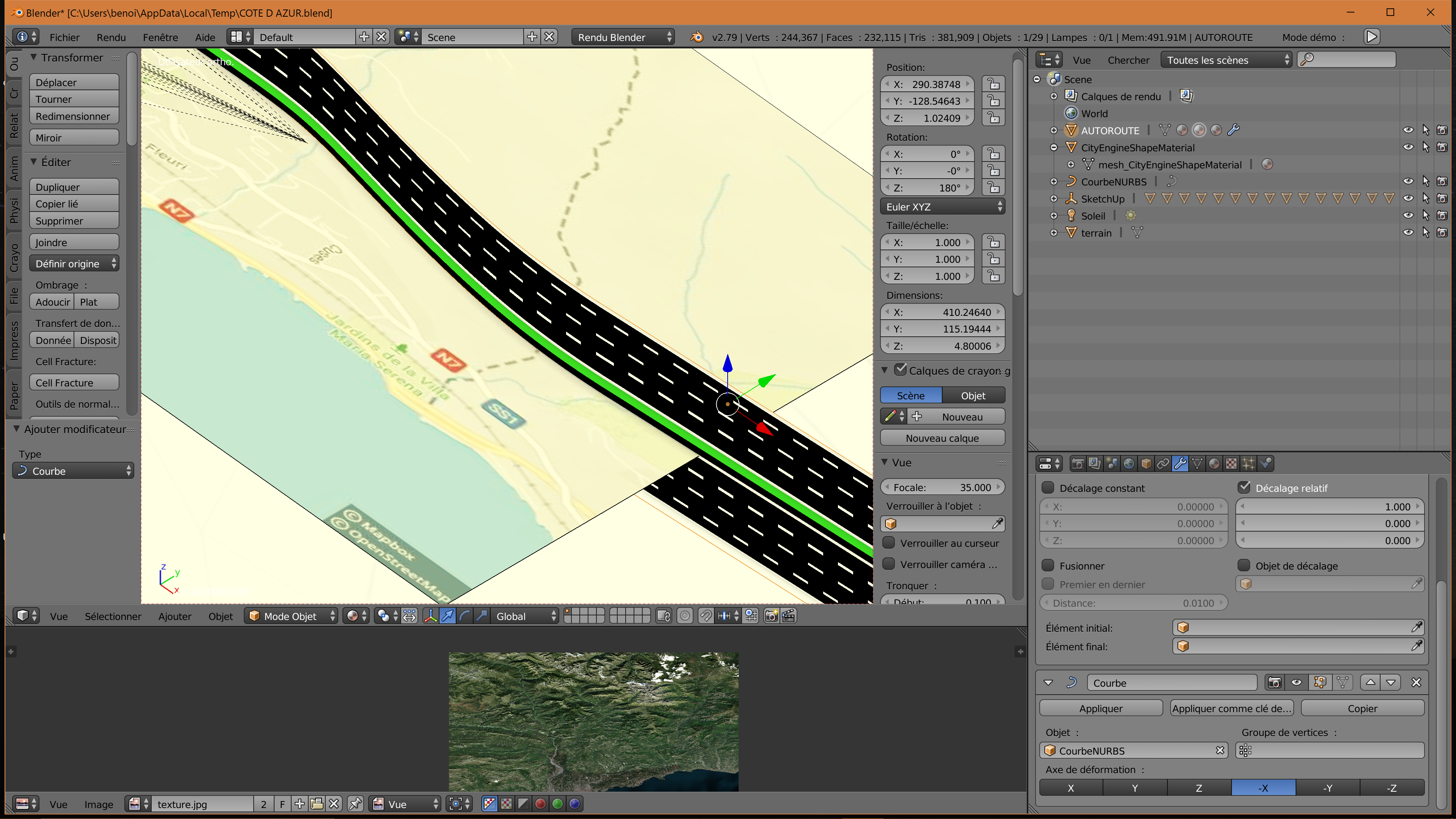Open the Global orientation dropdown
1456x819 pixels.
(x=524, y=615)
